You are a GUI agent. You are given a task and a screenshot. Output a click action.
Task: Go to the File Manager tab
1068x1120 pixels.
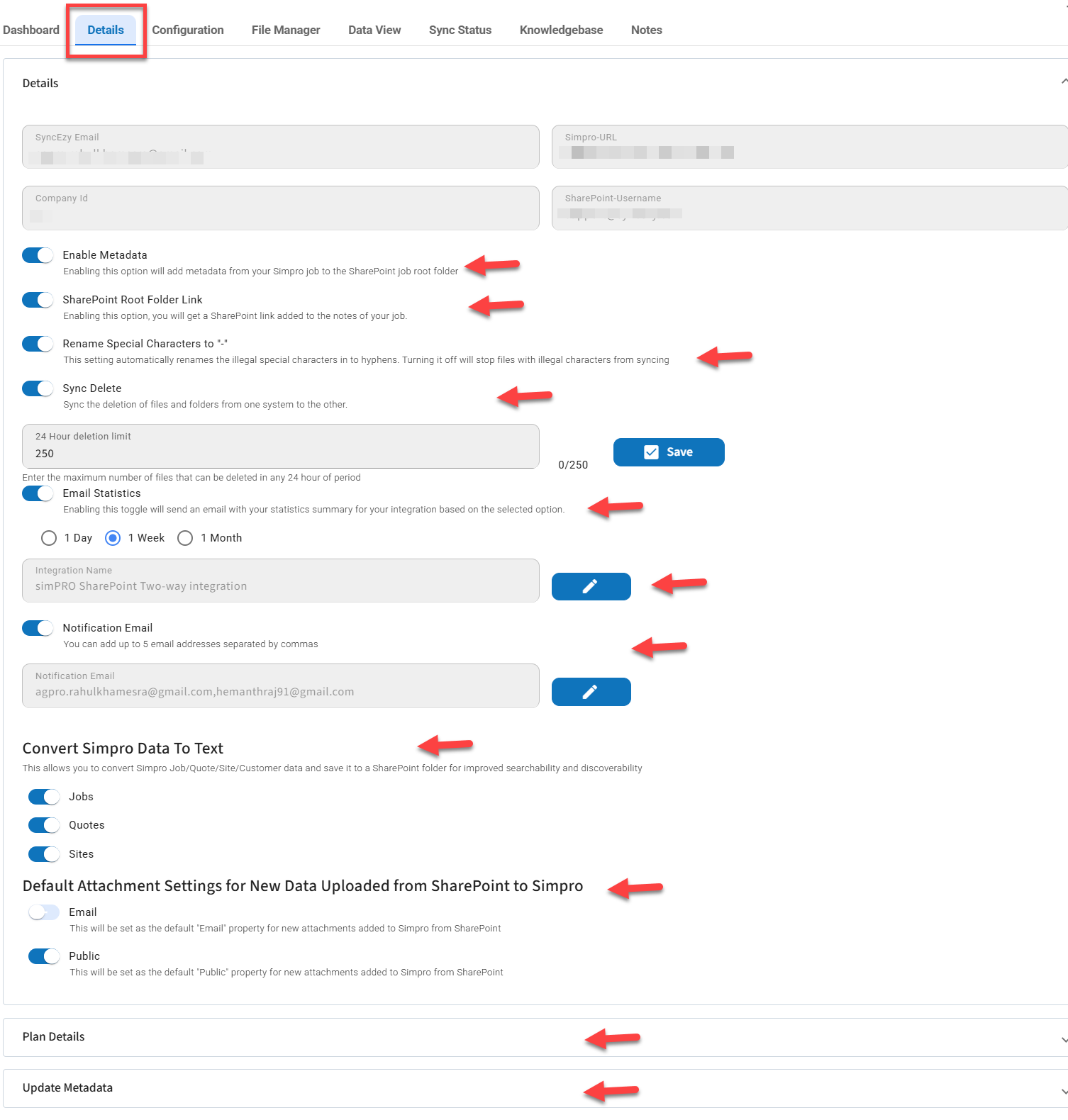[286, 30]
